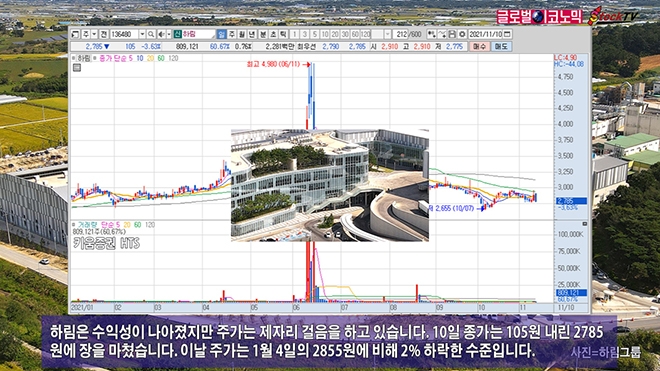Image resolution: width=660 pixels, height=371 pixels.
Task: Click the magnifier stock search icon
Action: [151, 34]
